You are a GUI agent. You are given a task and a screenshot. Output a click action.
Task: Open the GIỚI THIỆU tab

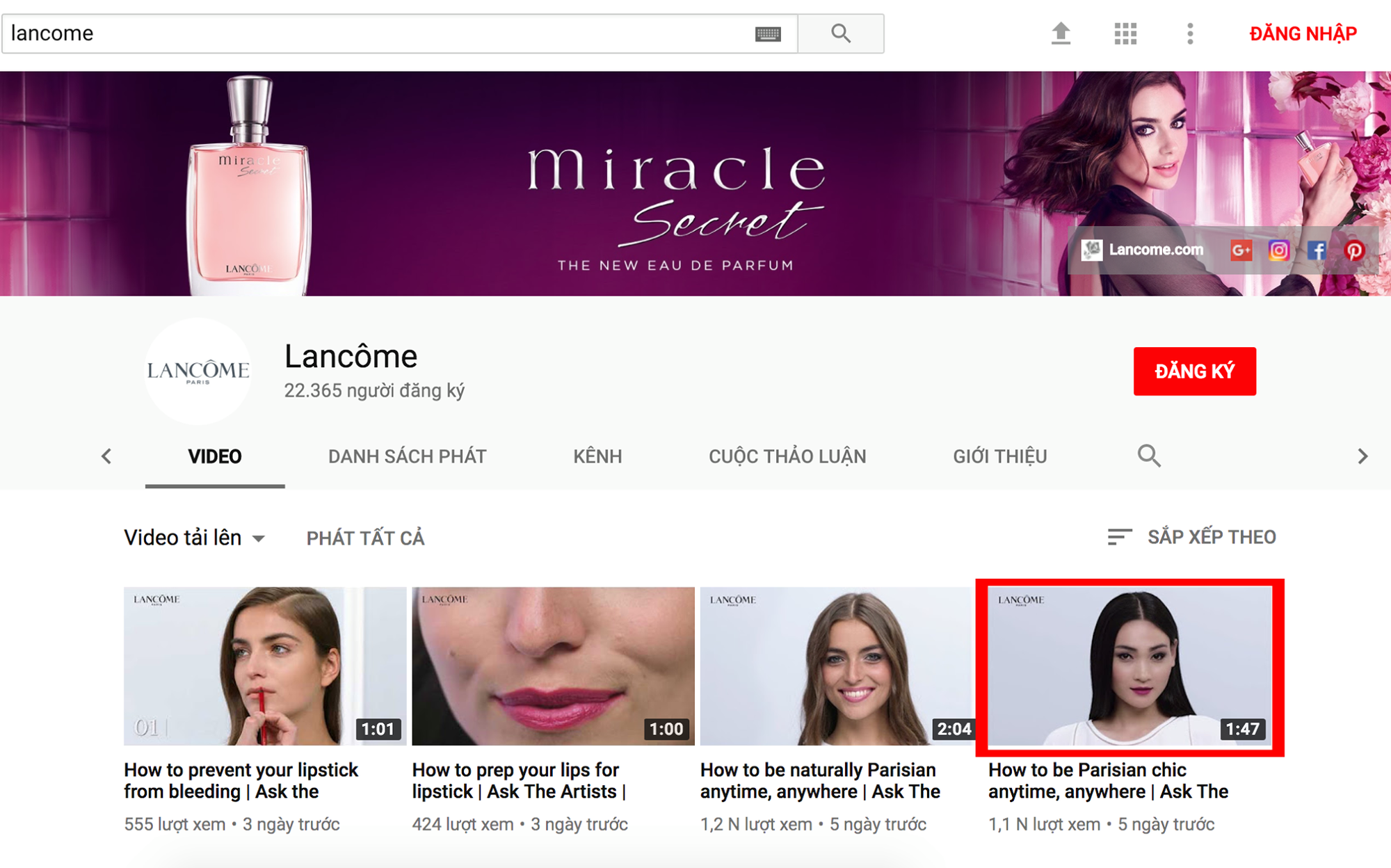pyautogui.click(x=999, y=457)
